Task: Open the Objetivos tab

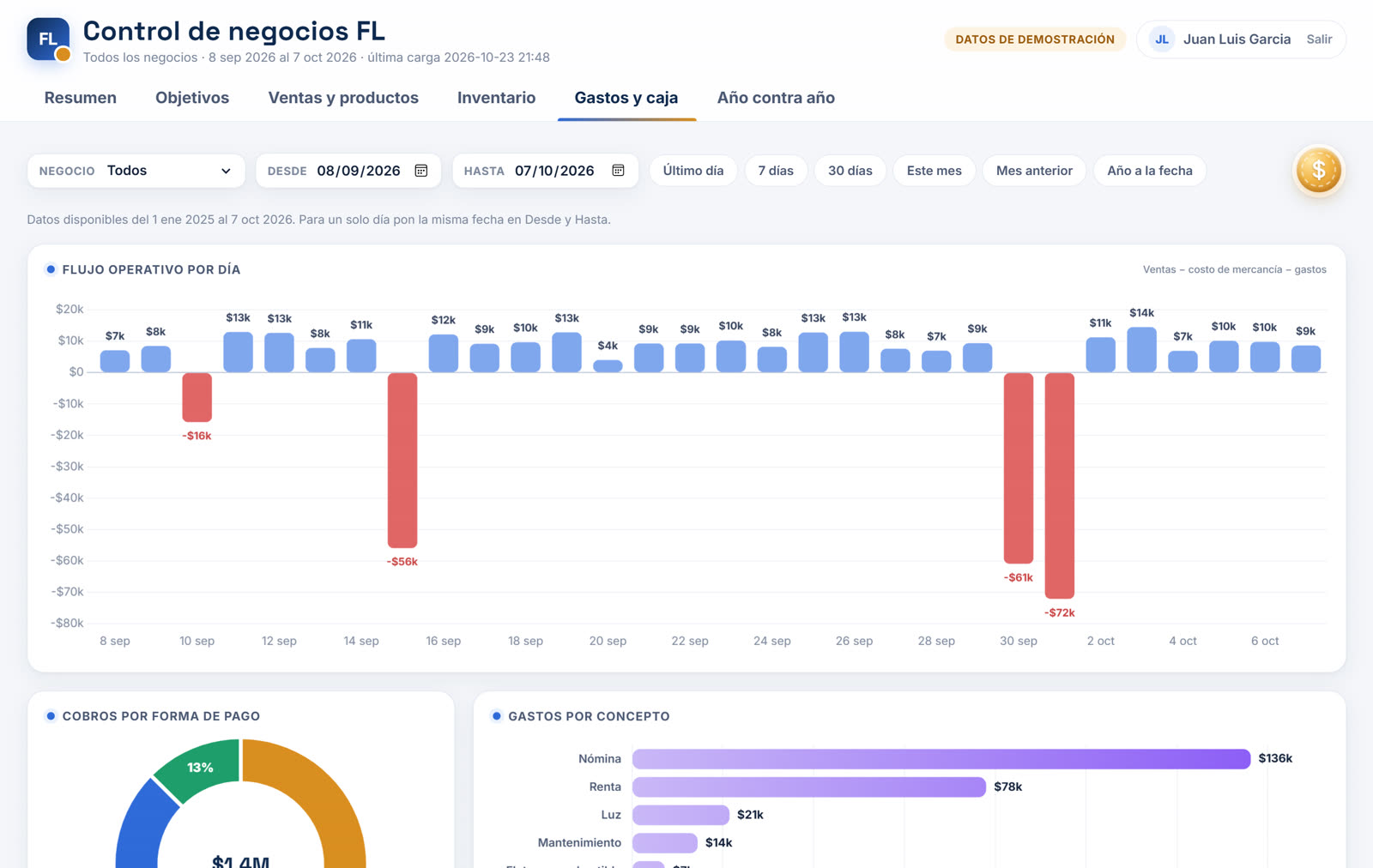Action: [x=192, y=98]
